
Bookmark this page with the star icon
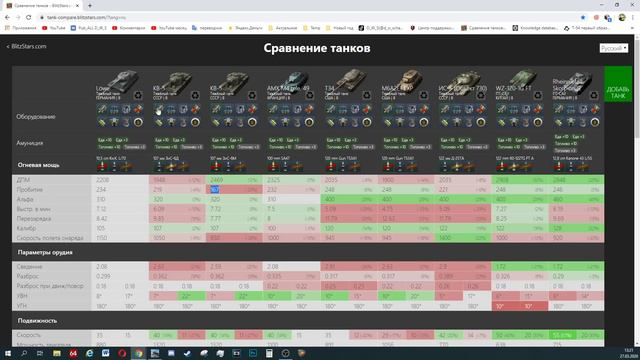583,18
